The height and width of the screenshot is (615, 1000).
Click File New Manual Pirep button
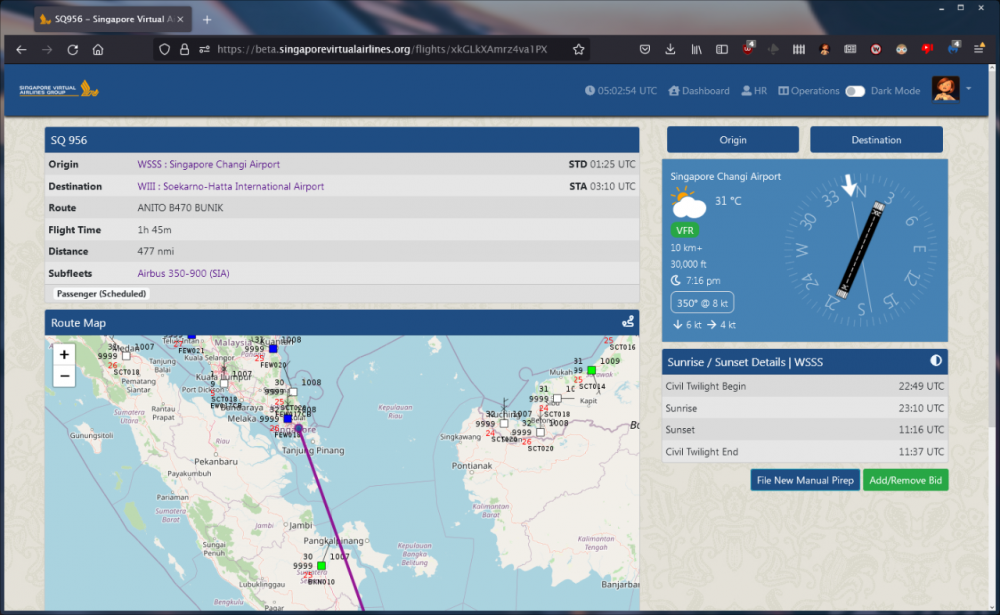(x=805, y=481)
